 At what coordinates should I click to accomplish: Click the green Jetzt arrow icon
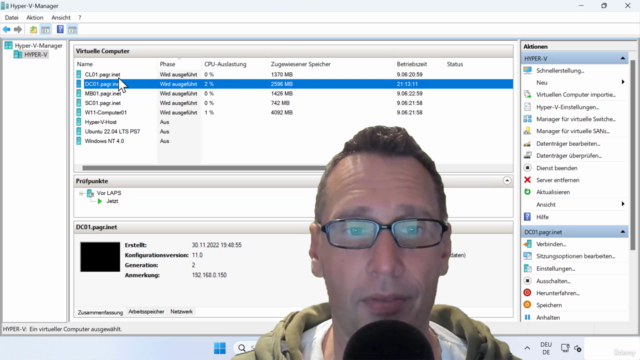(x=100, y=201)
